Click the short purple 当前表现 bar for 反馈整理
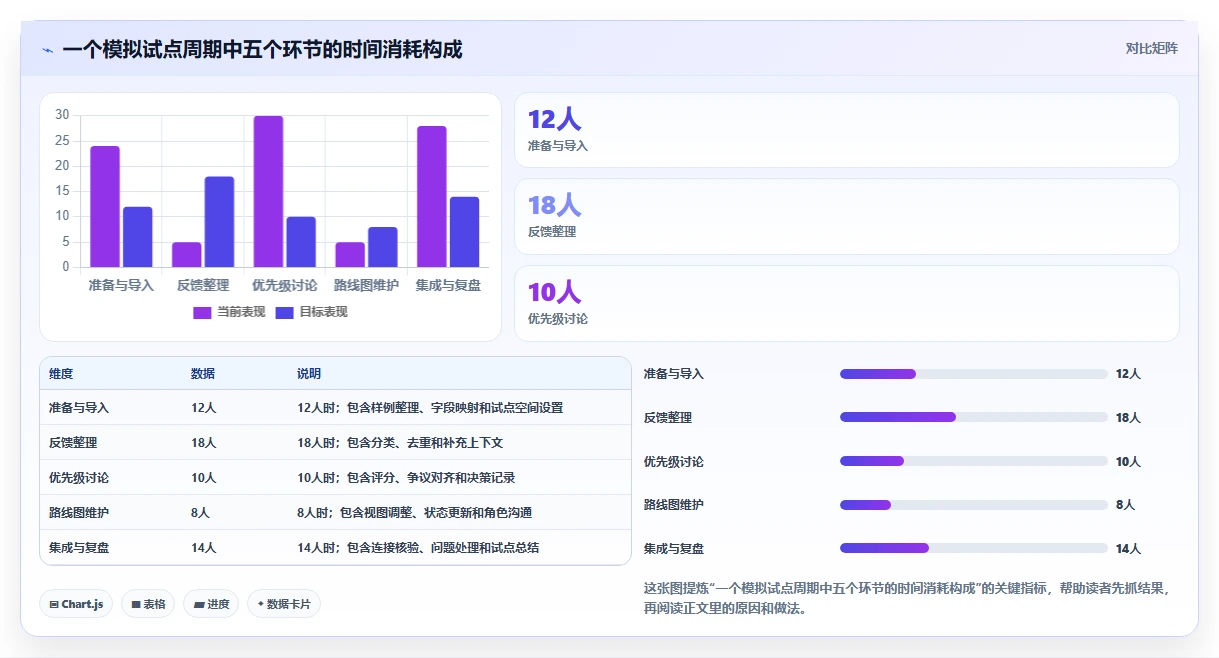This screenshot has width=1219, height=658. [x=187, y=255]
